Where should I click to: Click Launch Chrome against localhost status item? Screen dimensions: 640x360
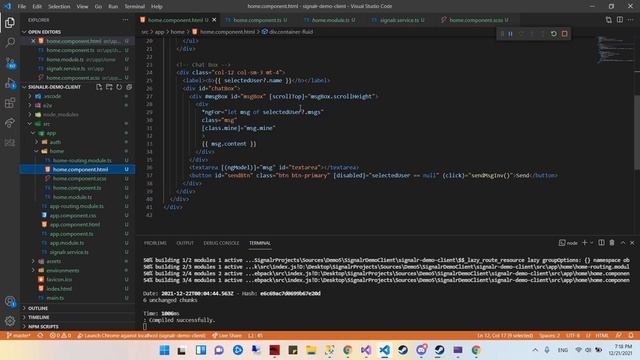coord(141,336)
